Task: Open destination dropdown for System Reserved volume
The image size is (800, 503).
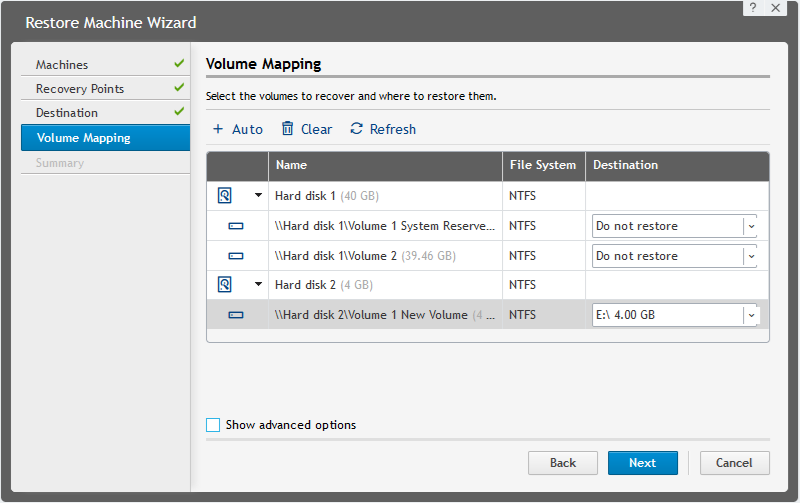Action: (x=750, y=226)
